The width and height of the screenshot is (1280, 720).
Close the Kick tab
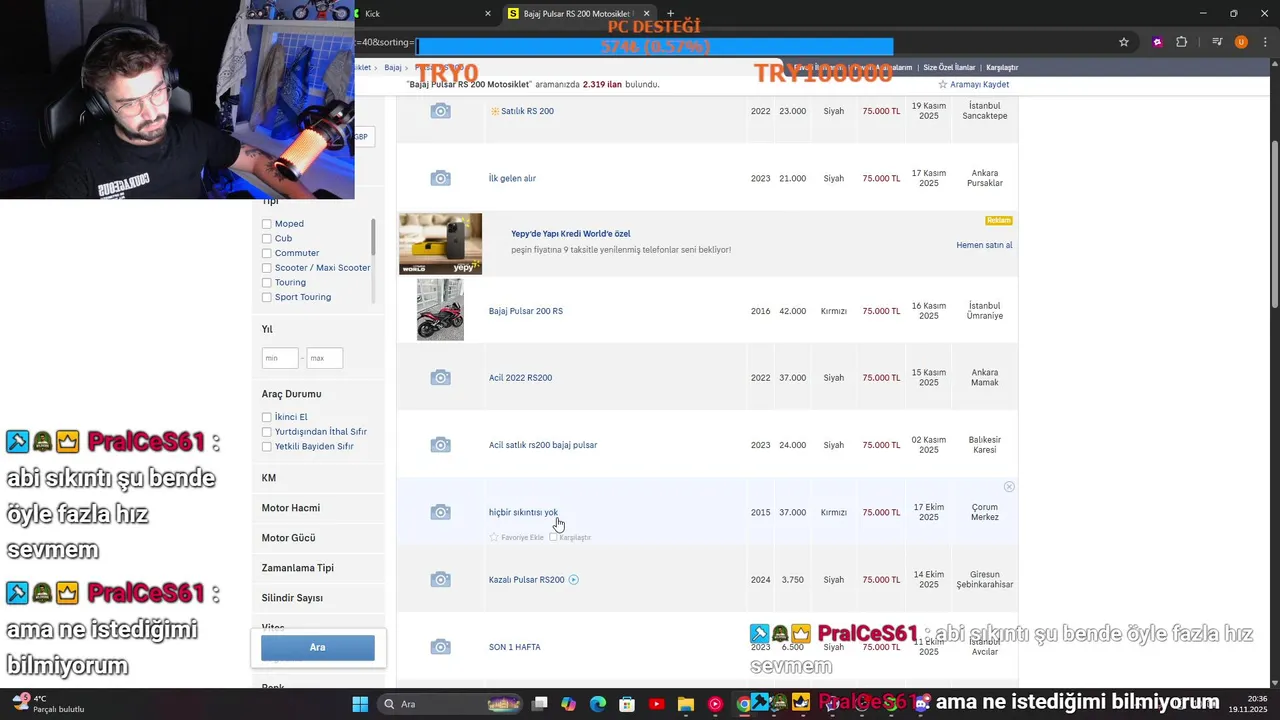(488, 13)
